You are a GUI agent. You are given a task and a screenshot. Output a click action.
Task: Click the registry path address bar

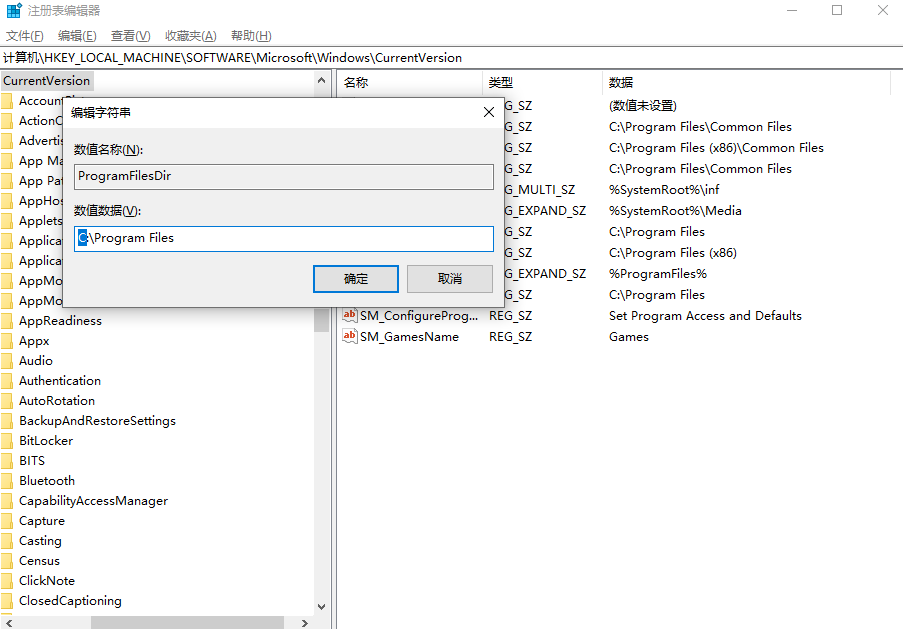click(450, 58)
